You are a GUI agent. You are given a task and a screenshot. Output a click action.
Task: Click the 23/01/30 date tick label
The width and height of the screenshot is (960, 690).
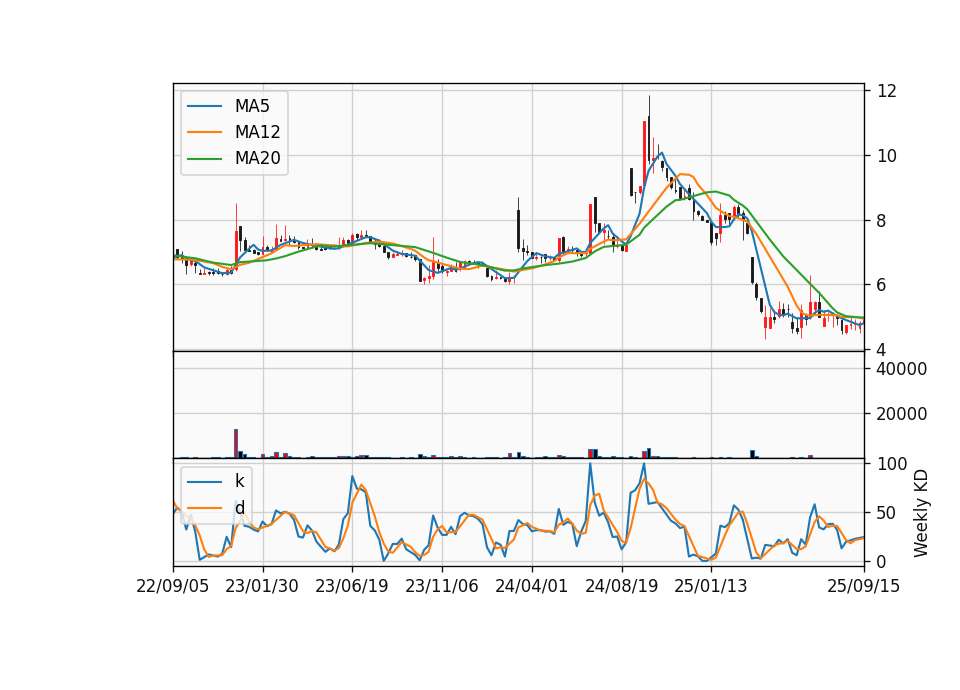262,586
